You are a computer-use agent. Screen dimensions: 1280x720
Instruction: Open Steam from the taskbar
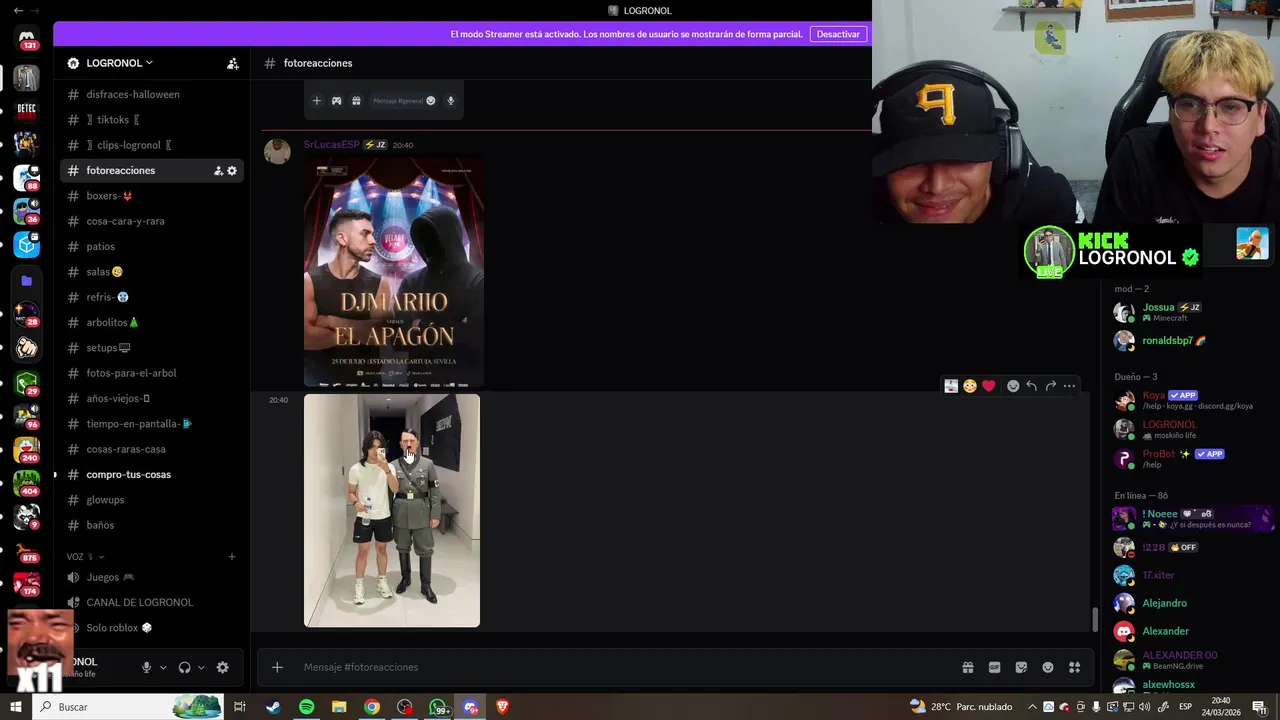tap(273, 707)
